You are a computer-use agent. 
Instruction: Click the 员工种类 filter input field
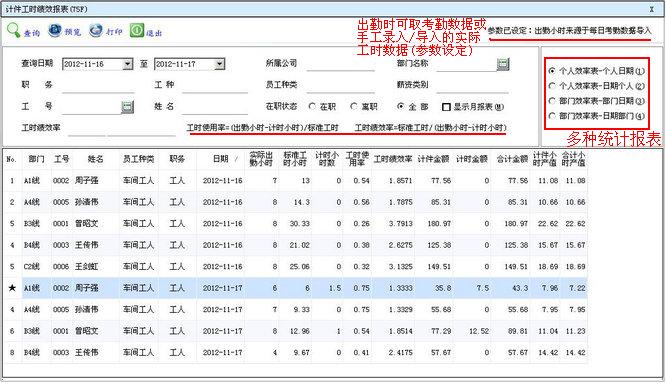point(340,85)
